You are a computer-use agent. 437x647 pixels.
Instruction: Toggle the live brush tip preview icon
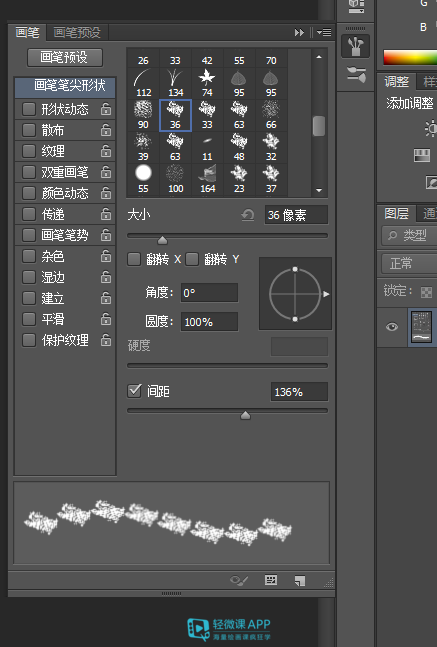pos(239,581)
